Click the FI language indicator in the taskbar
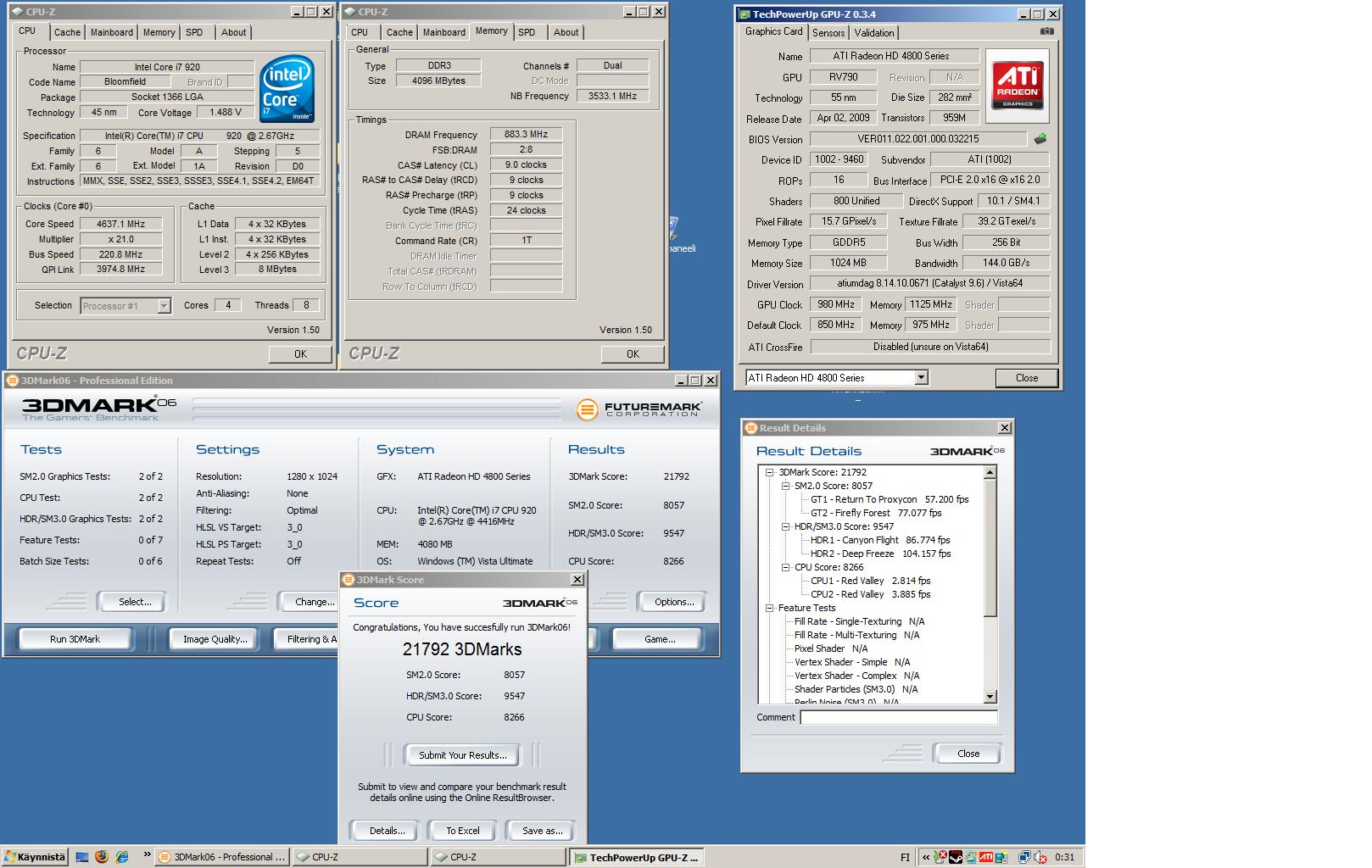The image size is (1372, 868). click(905, 857)
